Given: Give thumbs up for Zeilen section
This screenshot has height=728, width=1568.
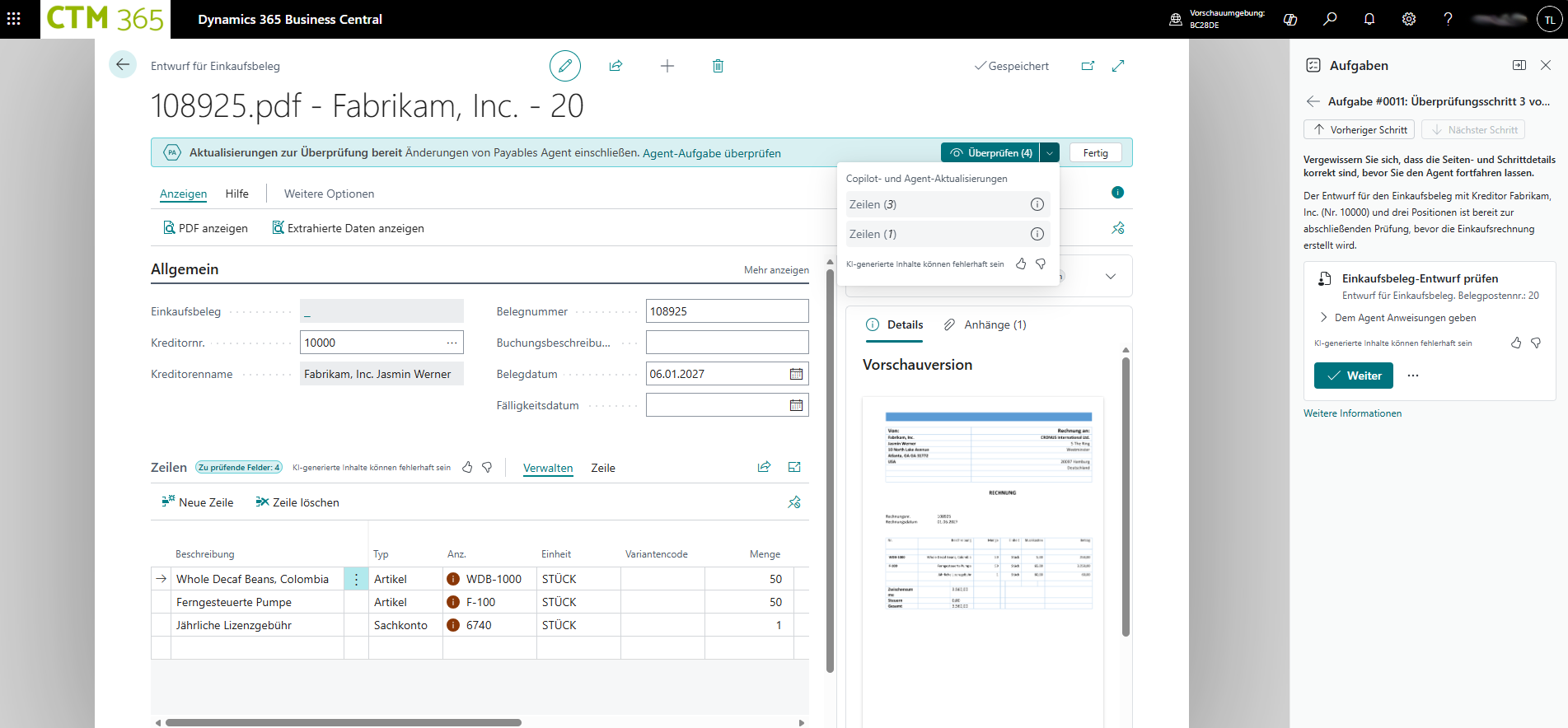Looking at the screenshot, I should click(467, 468).
